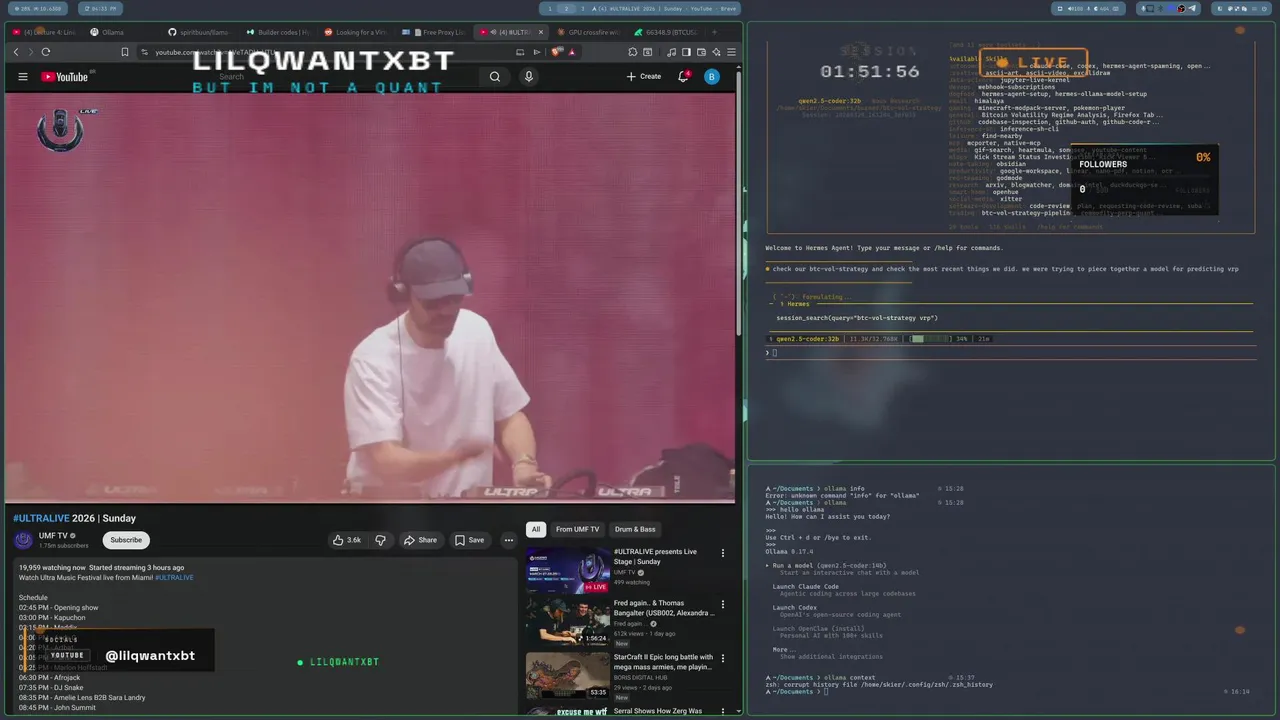Switch to the spiritbuun GitHub tab
1280x720 pixels.
(x=200, y=32)
